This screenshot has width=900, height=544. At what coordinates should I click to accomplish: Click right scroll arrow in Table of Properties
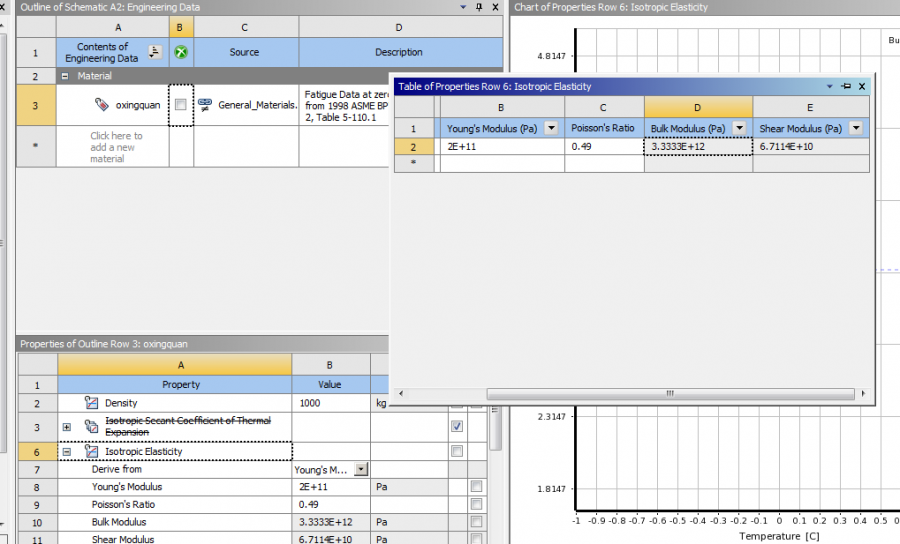(x=863, y=394)
